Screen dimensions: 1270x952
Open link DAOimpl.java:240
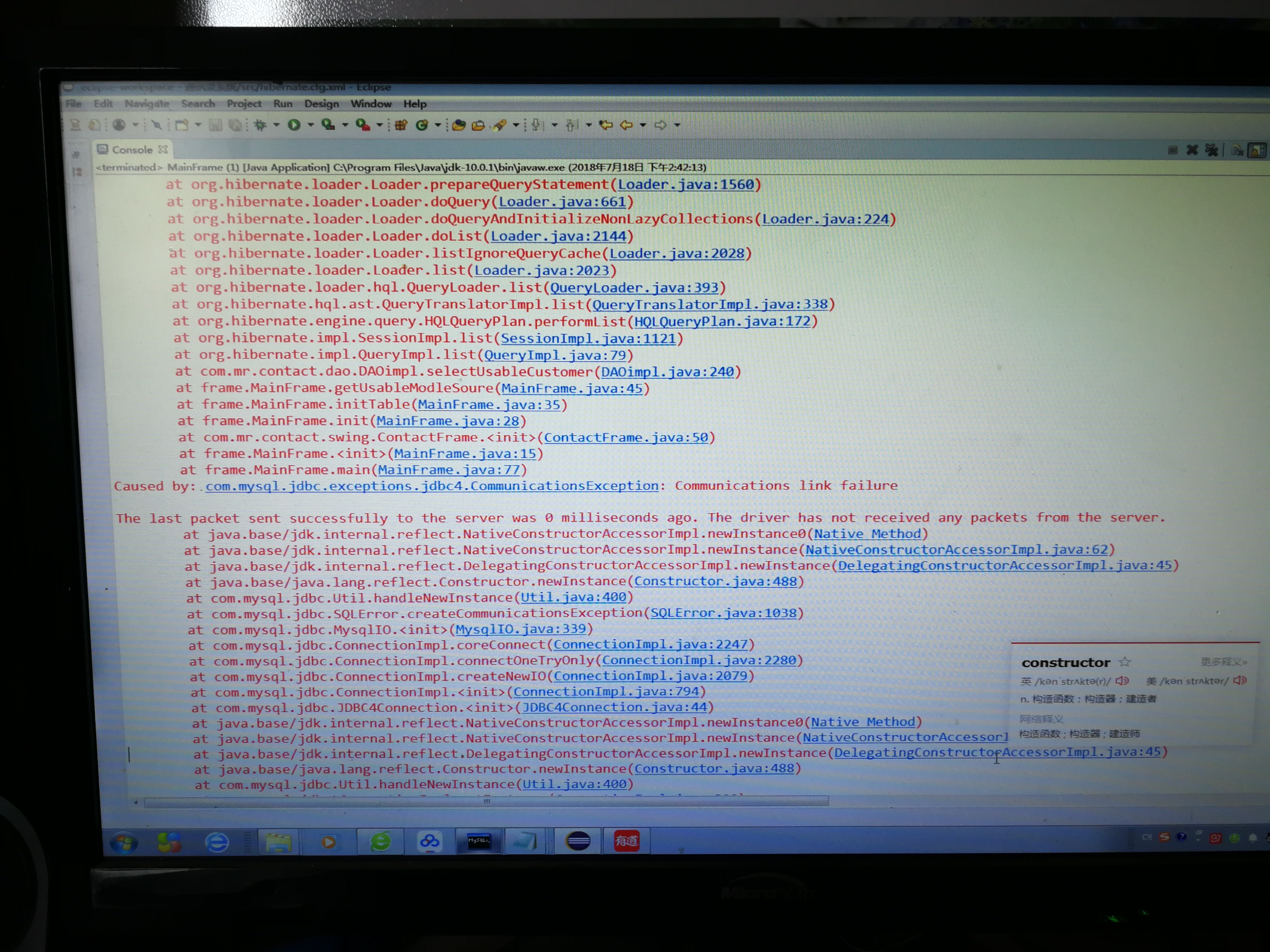(x=667, y=372)
